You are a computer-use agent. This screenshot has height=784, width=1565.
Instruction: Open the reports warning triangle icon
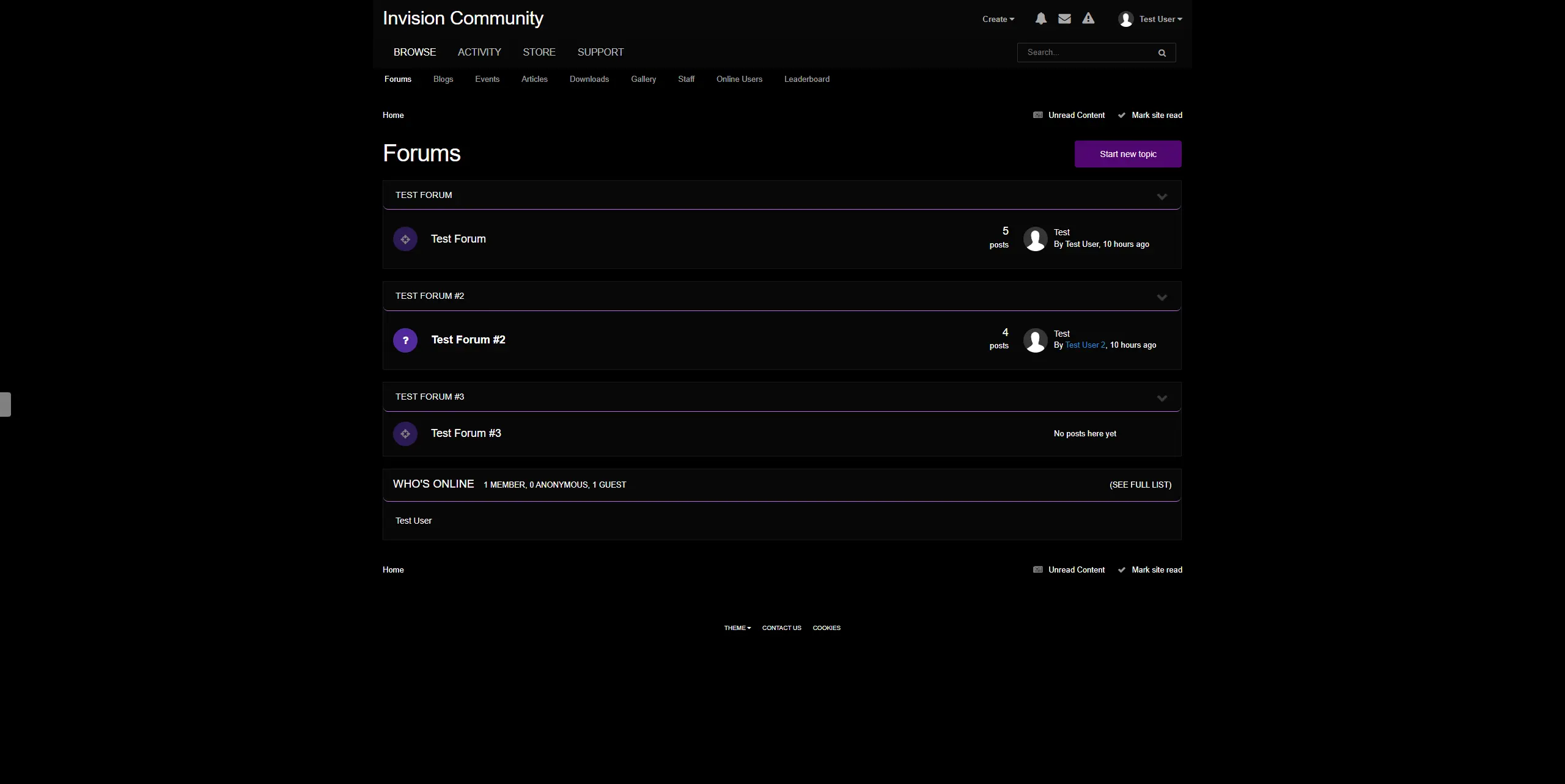(x=1088, y=18)
